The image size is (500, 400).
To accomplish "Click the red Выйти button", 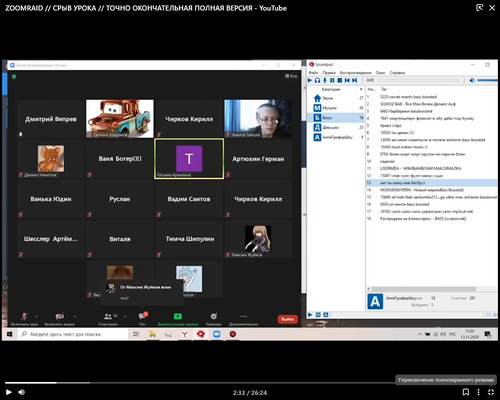I will point(287,319).
